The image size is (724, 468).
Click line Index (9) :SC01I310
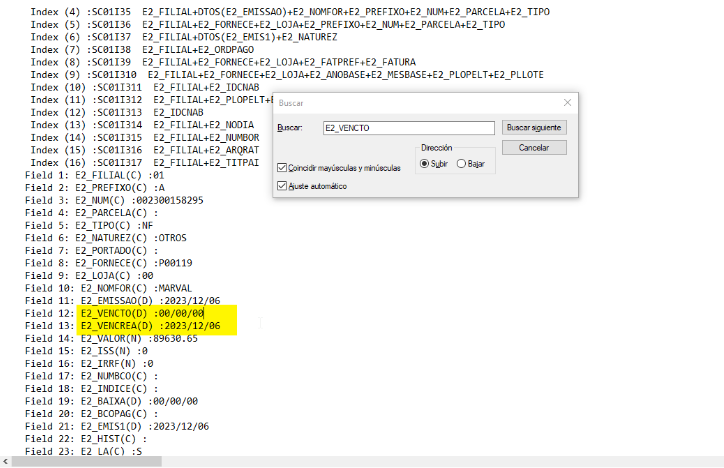pyautogui.click(x=287, y=75)
